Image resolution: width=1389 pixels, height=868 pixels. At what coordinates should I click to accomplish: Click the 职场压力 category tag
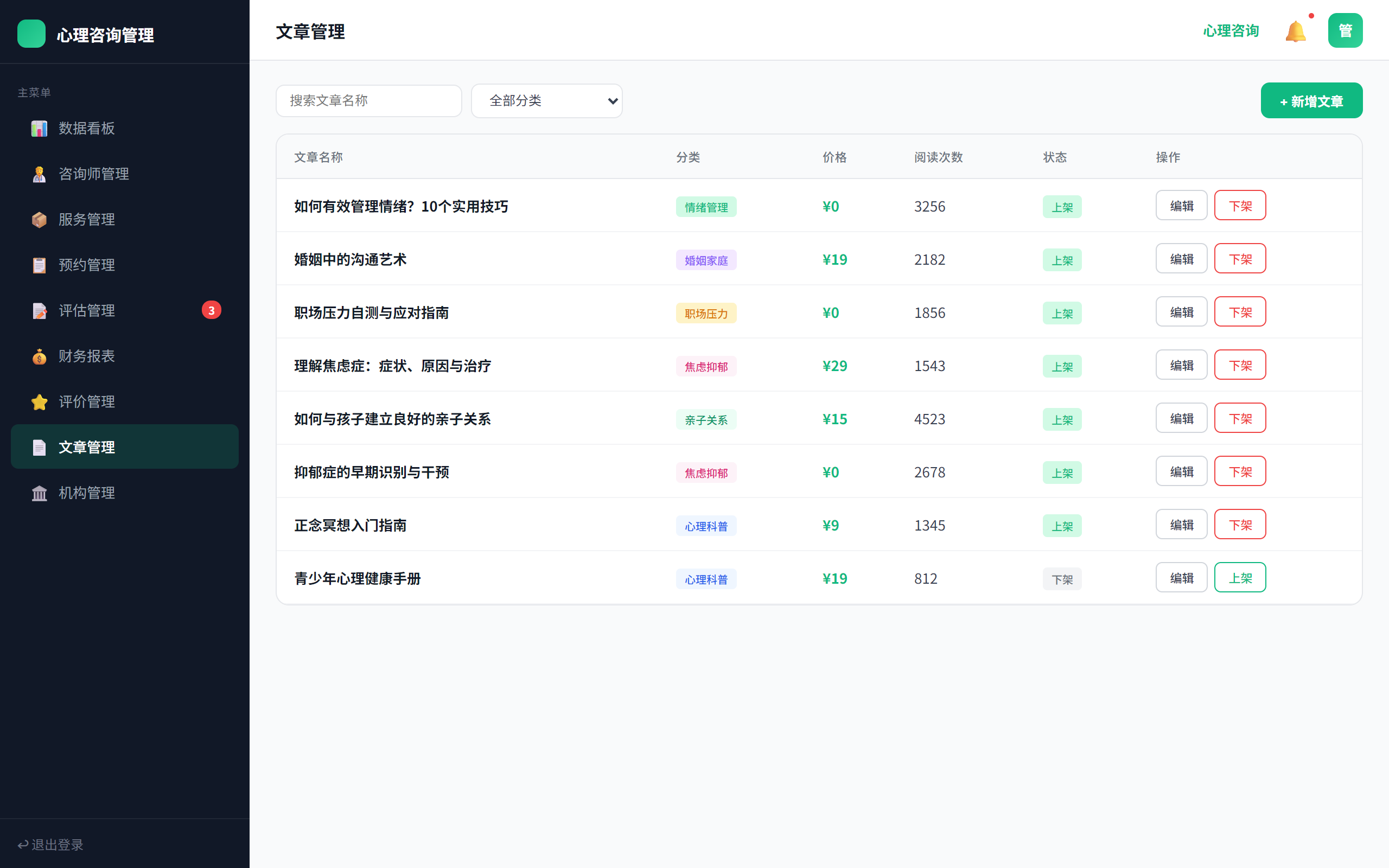tap(706, 314)
